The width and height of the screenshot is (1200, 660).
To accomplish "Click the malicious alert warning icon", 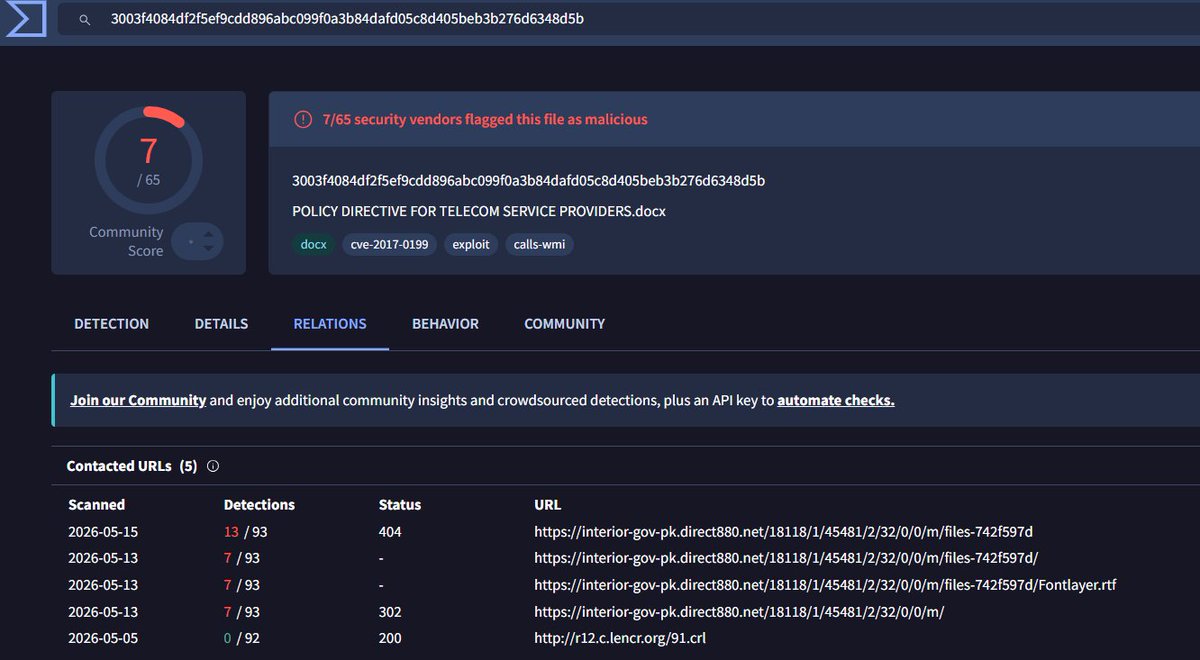I will click(x=303, y=119).
